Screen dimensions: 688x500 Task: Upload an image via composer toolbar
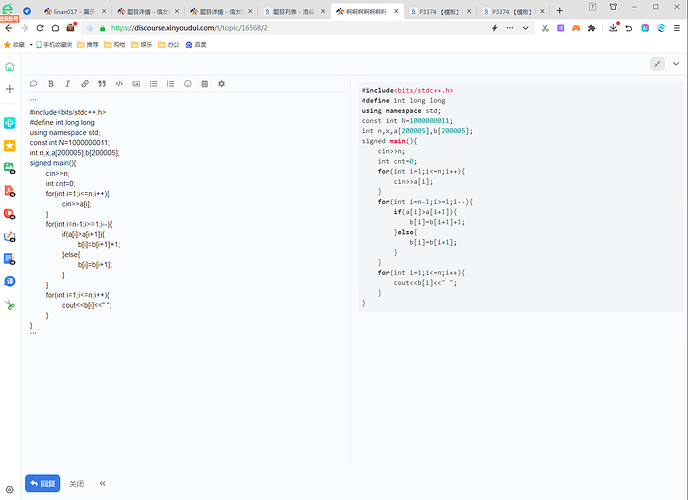click(136, 84)
